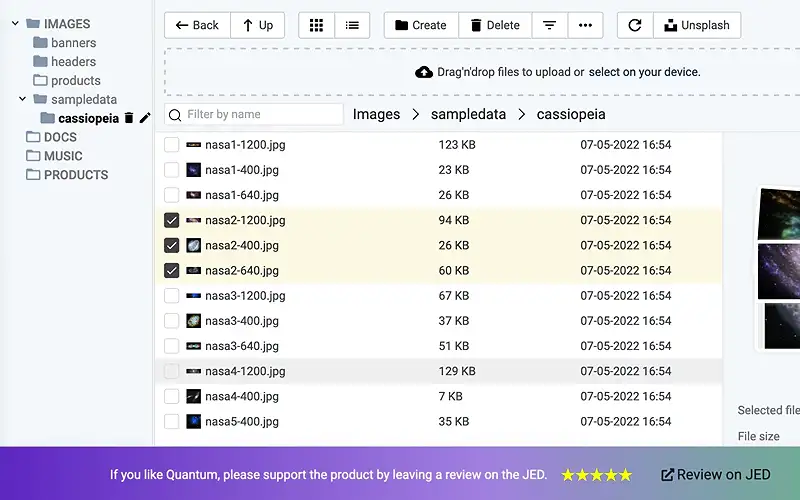This screenshot has width=800, height=500.
Task: Uncheck the nasa2-640.jpg checkbox
Action: pos(171,270)
